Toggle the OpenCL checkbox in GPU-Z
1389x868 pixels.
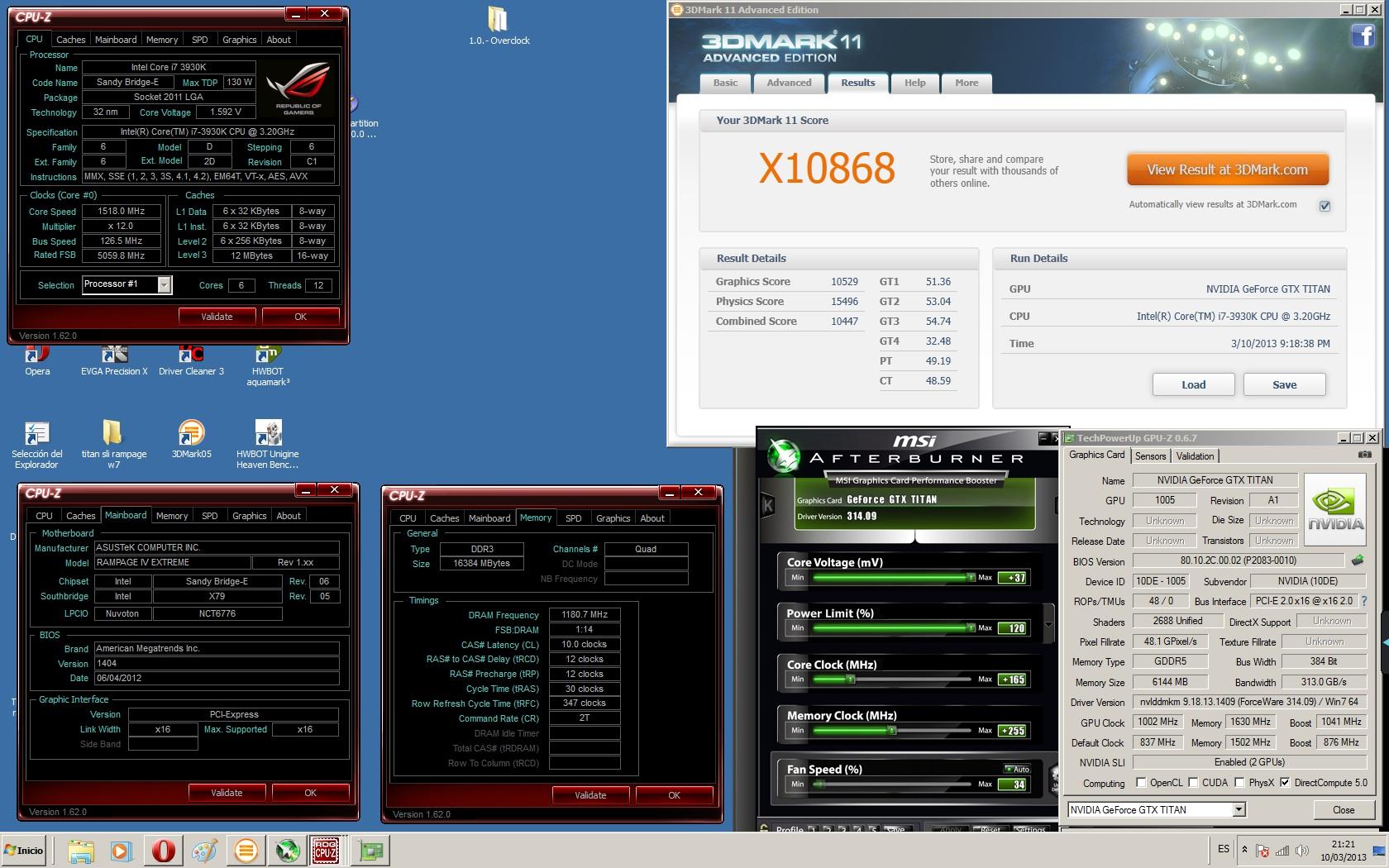tap(1141, 783)
